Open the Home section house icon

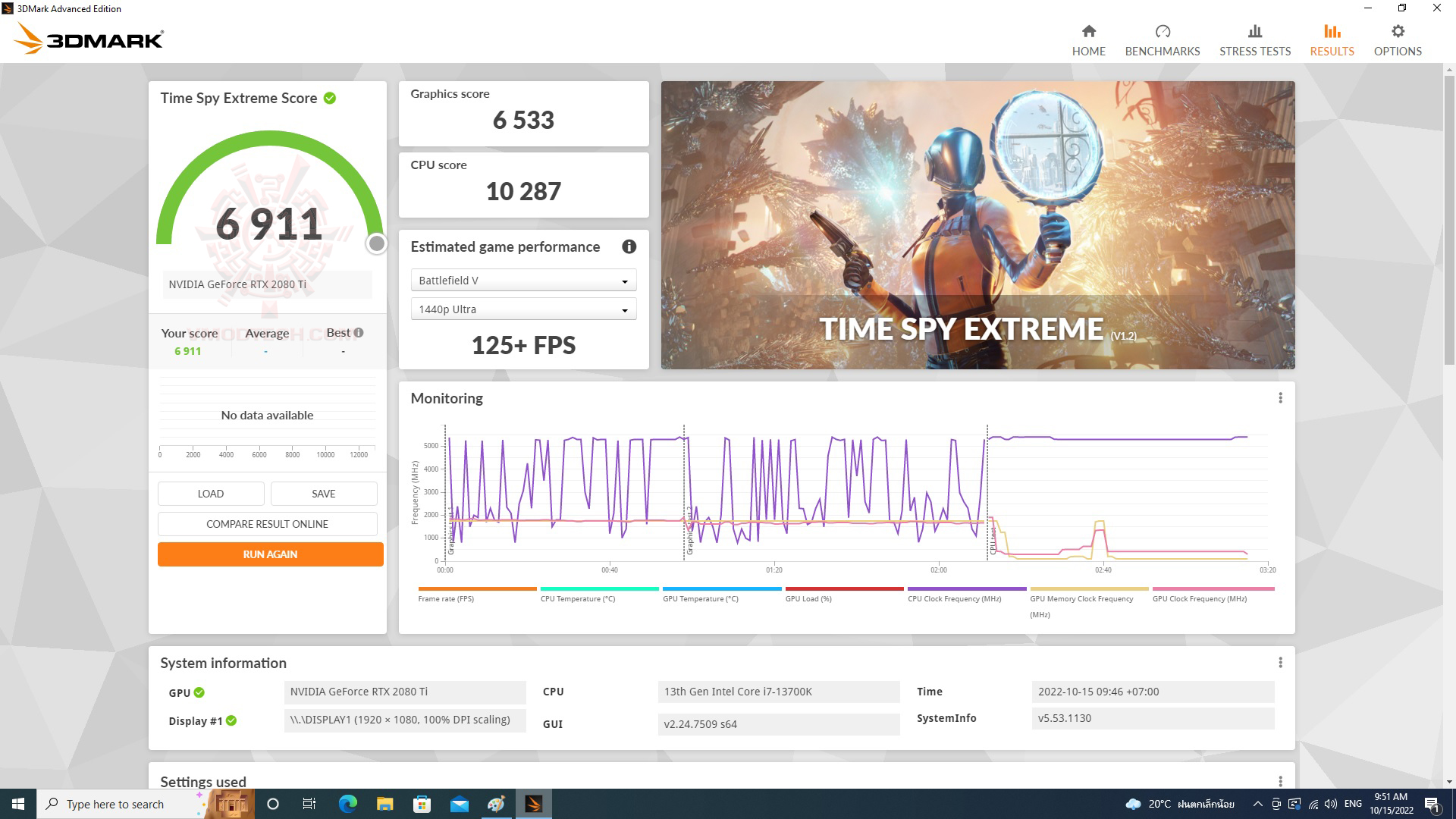pos(1088,31)
